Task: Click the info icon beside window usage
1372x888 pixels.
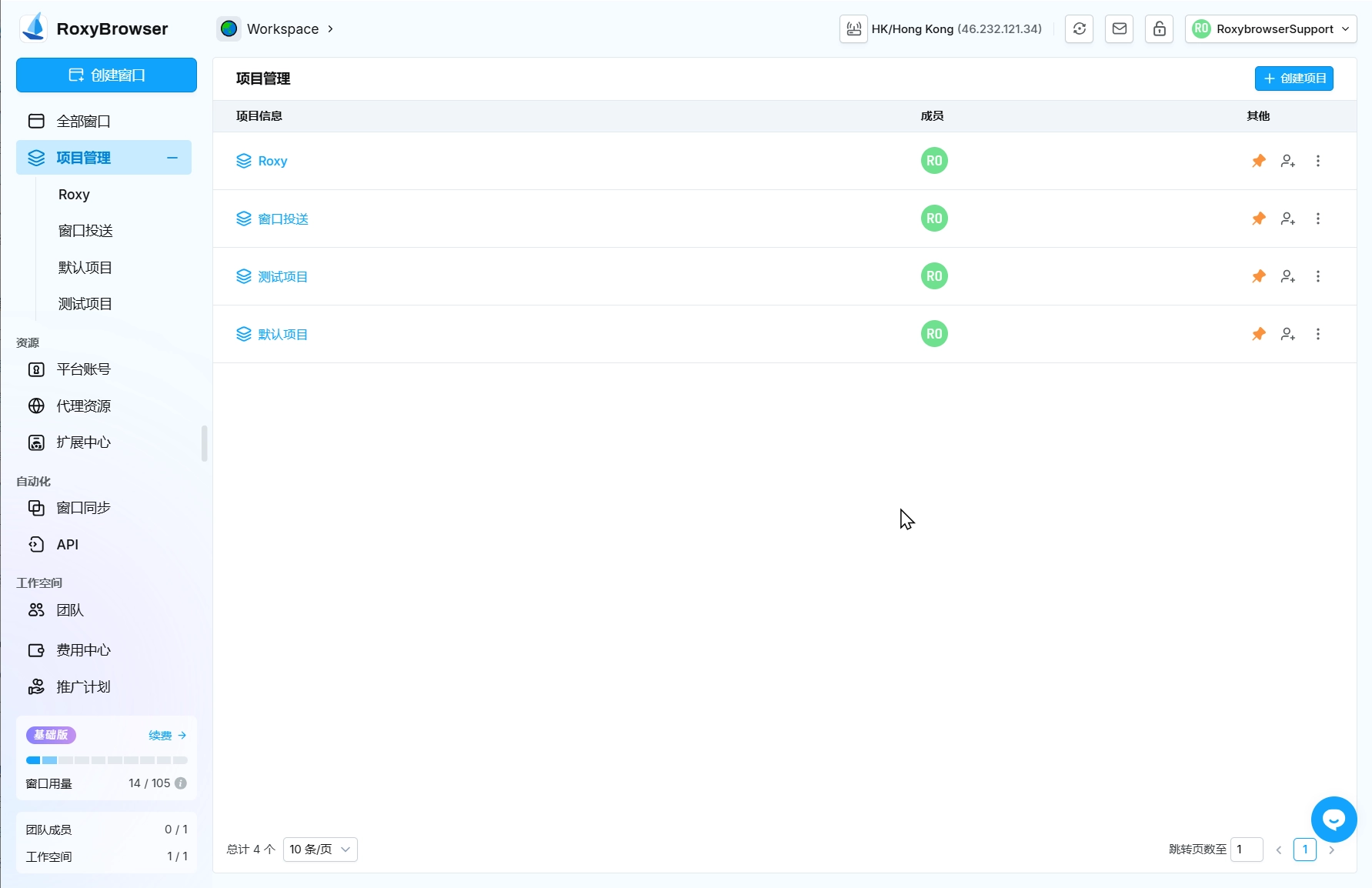Action: [181, 783]
